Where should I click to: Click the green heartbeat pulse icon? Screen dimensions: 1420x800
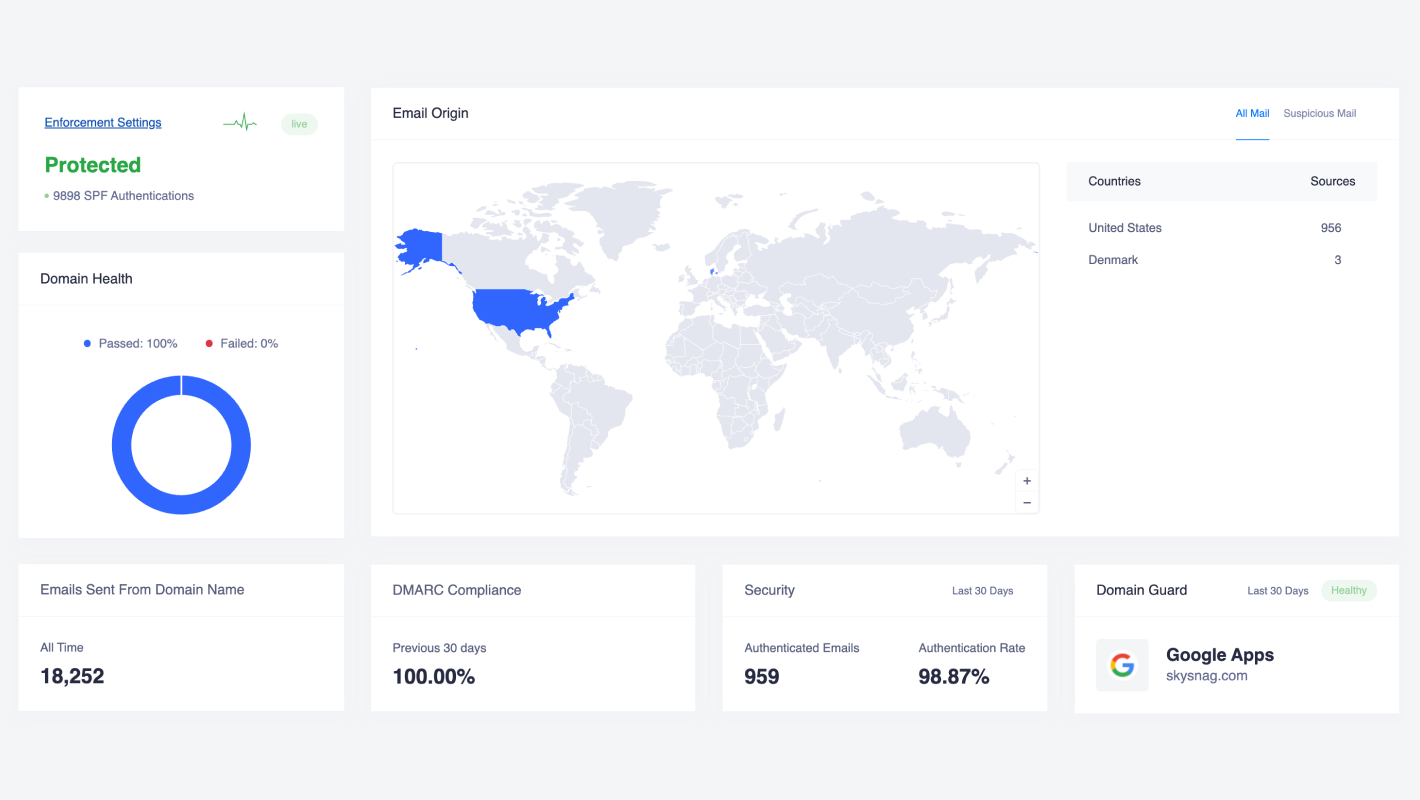point(240,123)
